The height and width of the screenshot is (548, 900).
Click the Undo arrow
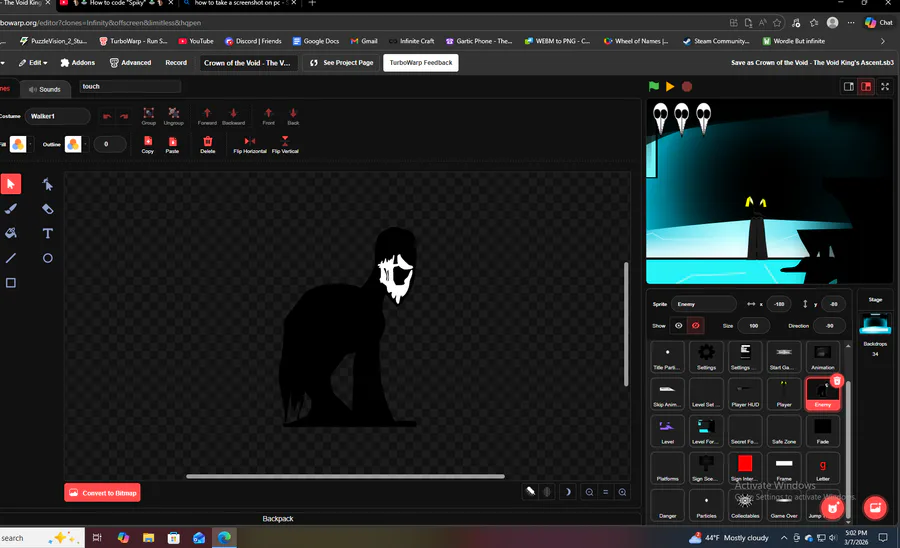(107, 116)
